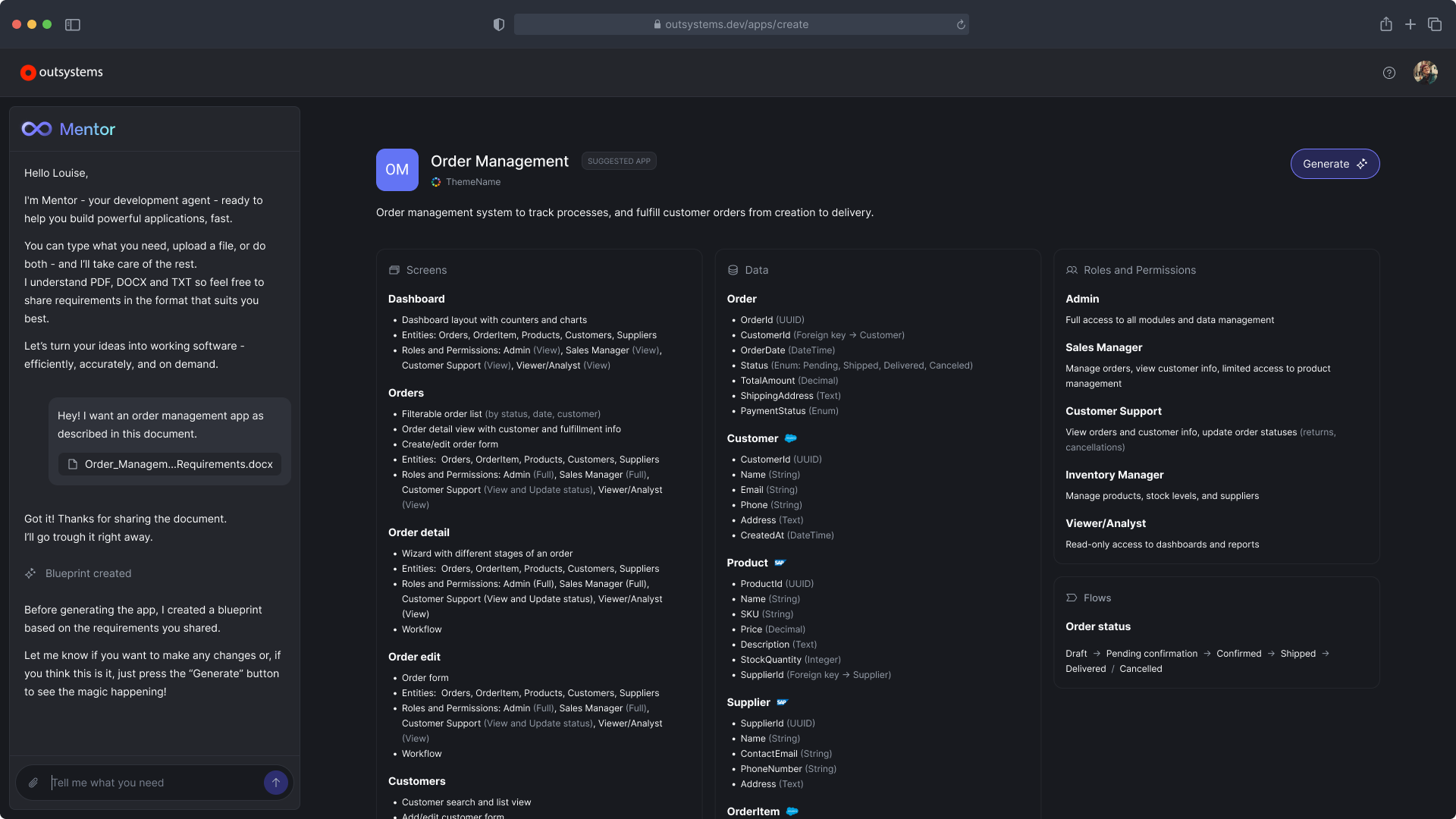
Task: Click 'Pending confirmation' flow step
Action: pyautogui.click(x=1152, y=654)
